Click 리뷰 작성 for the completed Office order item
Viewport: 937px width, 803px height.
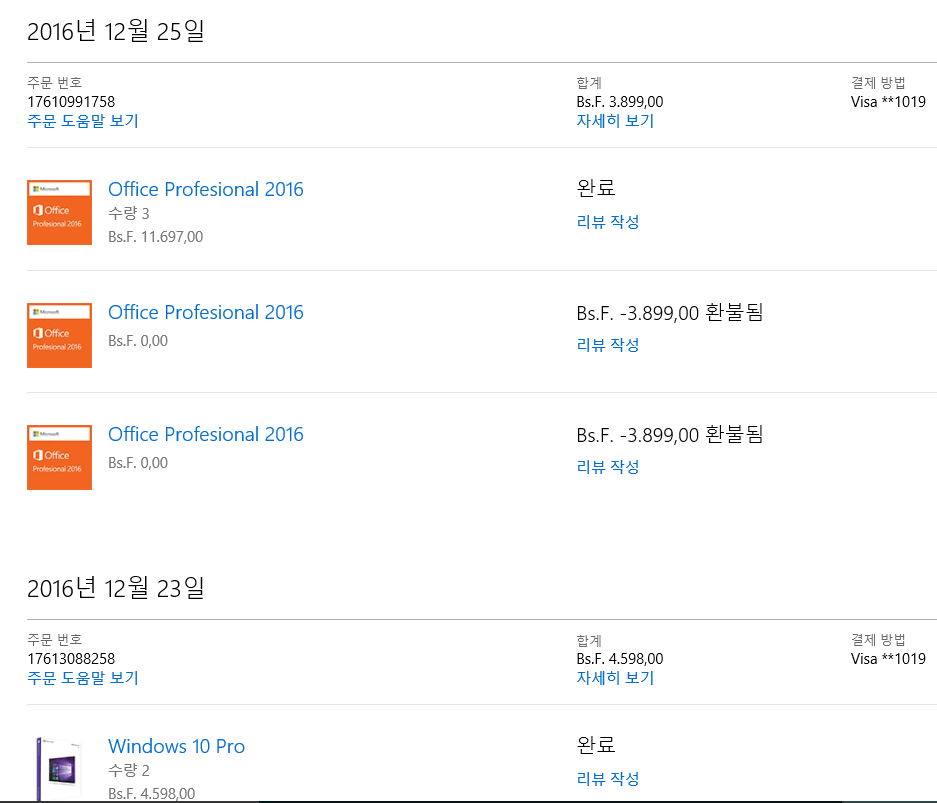608,222
